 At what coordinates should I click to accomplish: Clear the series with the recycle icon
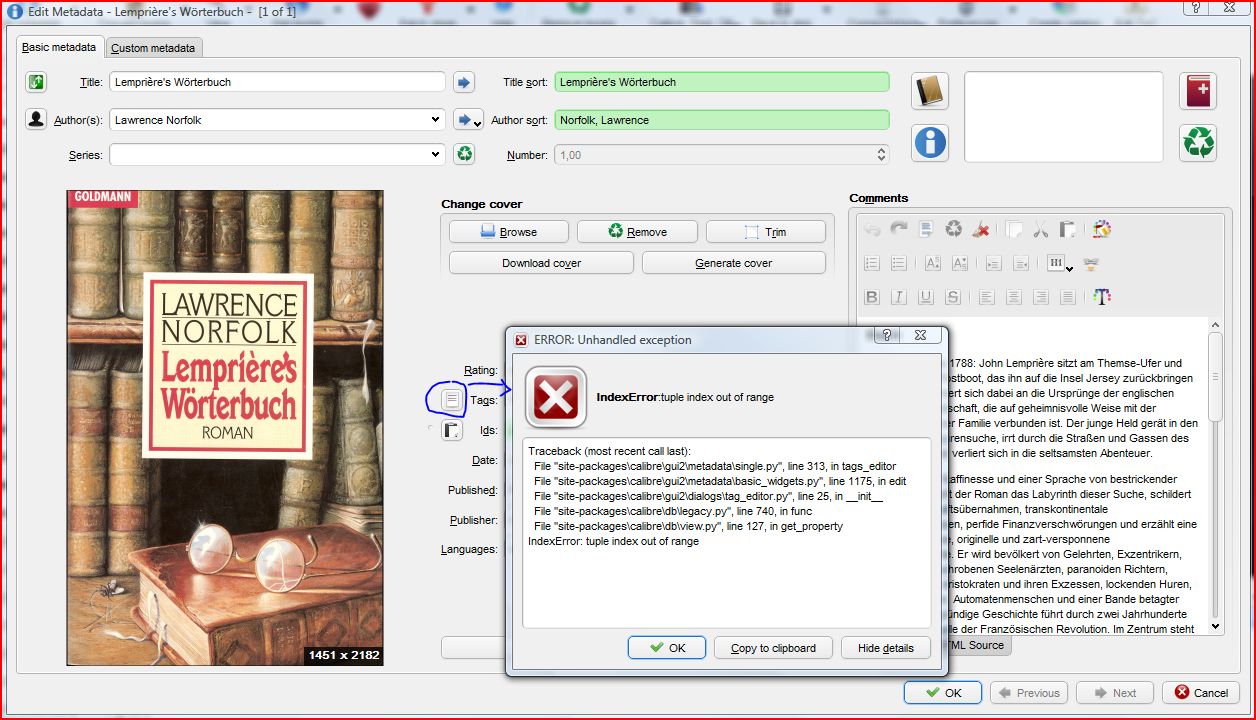pyautogui.click(x=464, y=154)
